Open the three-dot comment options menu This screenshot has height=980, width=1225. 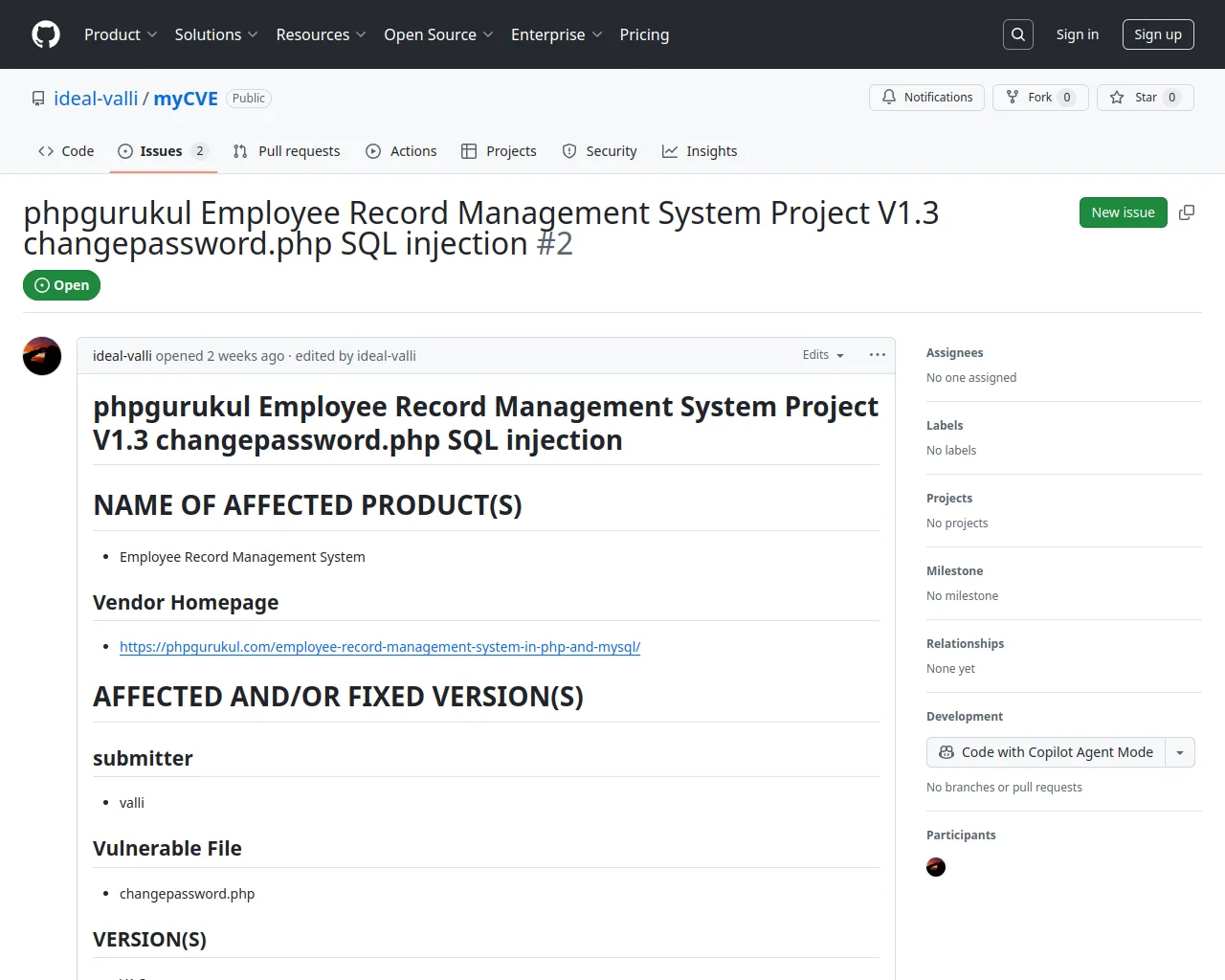[x=878, y=355]
